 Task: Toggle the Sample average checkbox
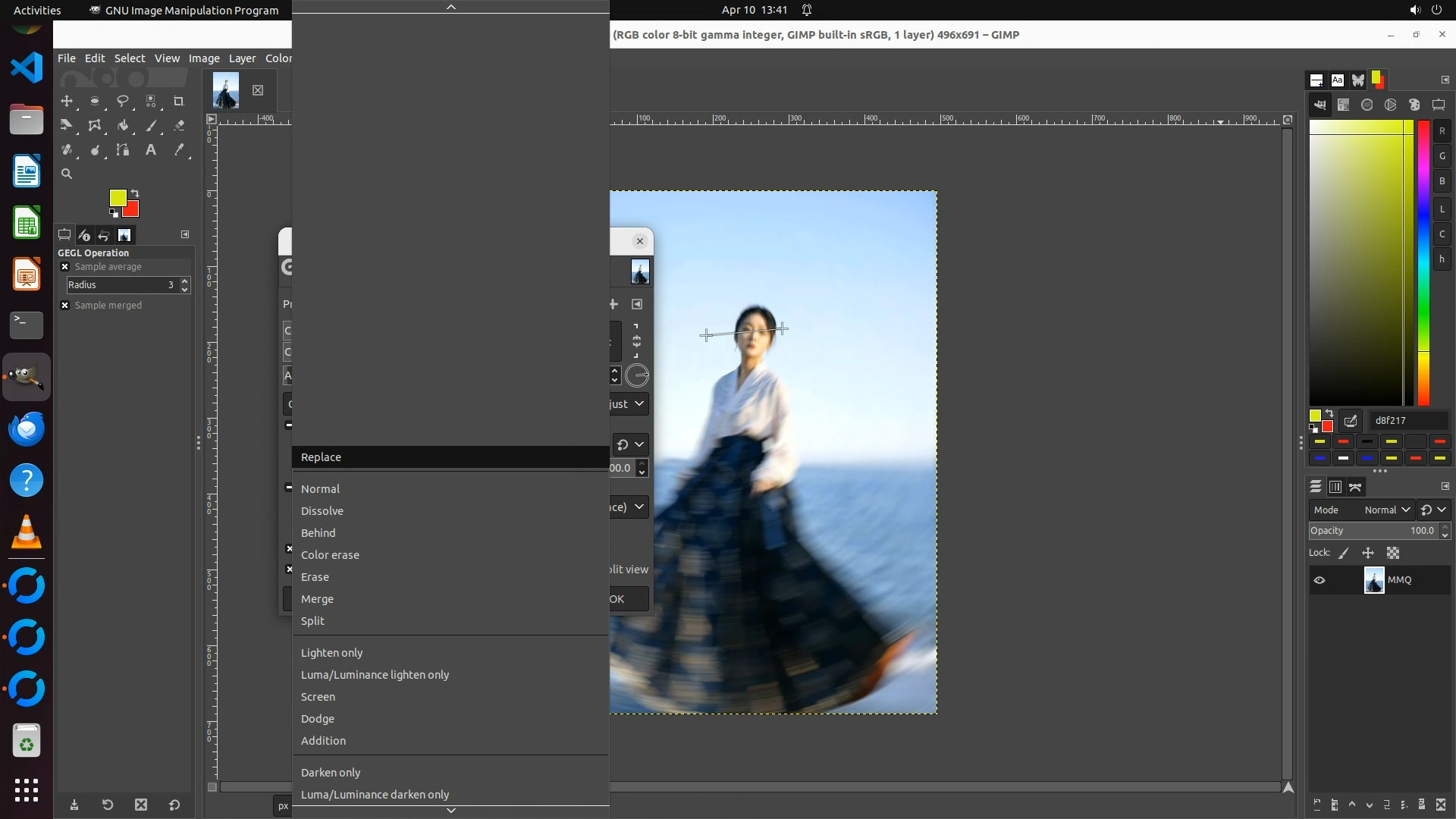coord(65,267)
